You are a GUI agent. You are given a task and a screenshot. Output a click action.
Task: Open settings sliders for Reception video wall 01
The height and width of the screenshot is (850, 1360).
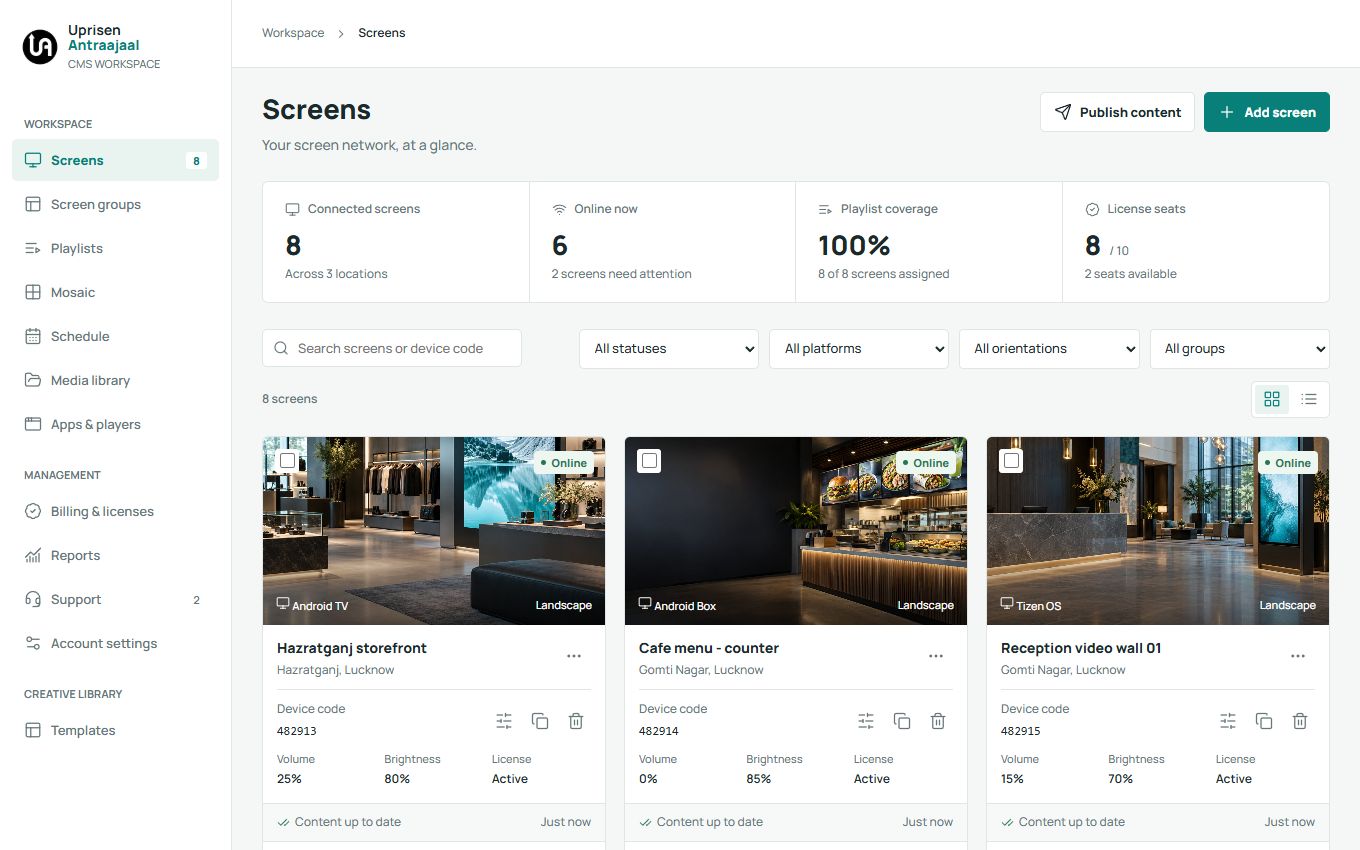click(x=1228, y=721)
